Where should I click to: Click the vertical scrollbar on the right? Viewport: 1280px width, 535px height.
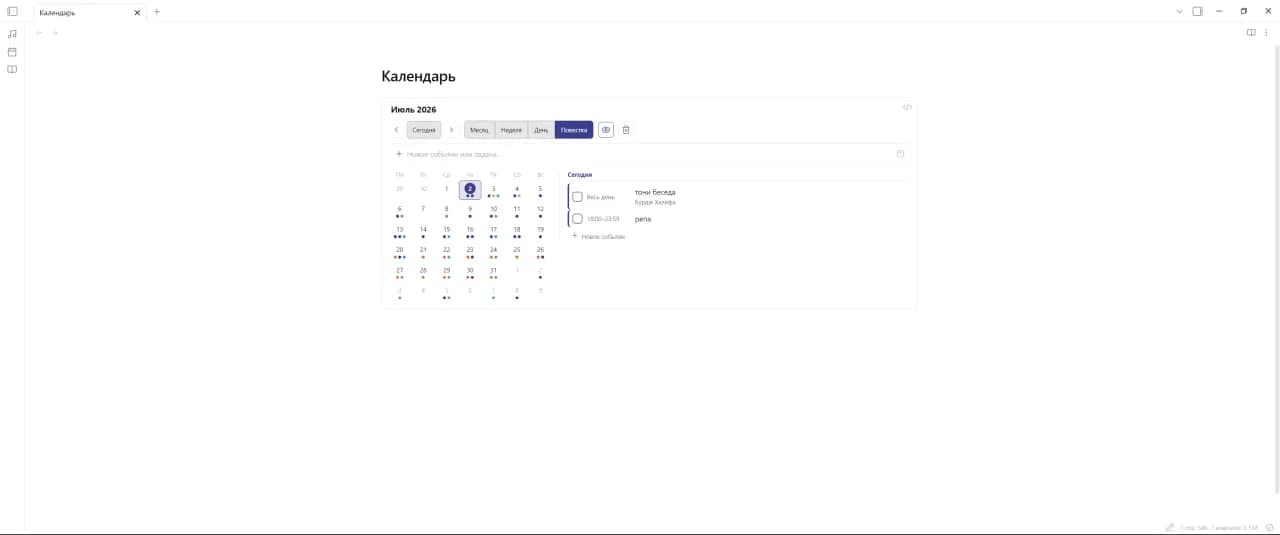(x=1276, y=270)
